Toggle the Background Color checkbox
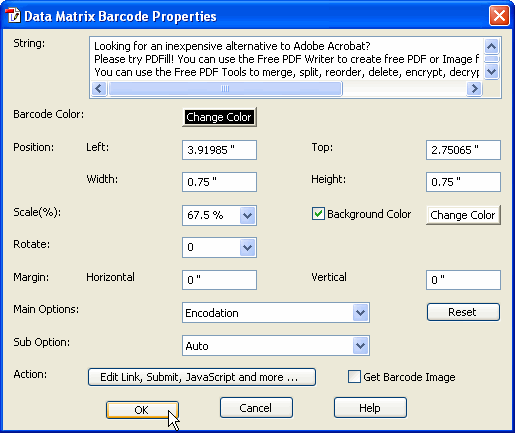Image resolution: width=515 pixels, height=433 pixels. pos(318,214)
